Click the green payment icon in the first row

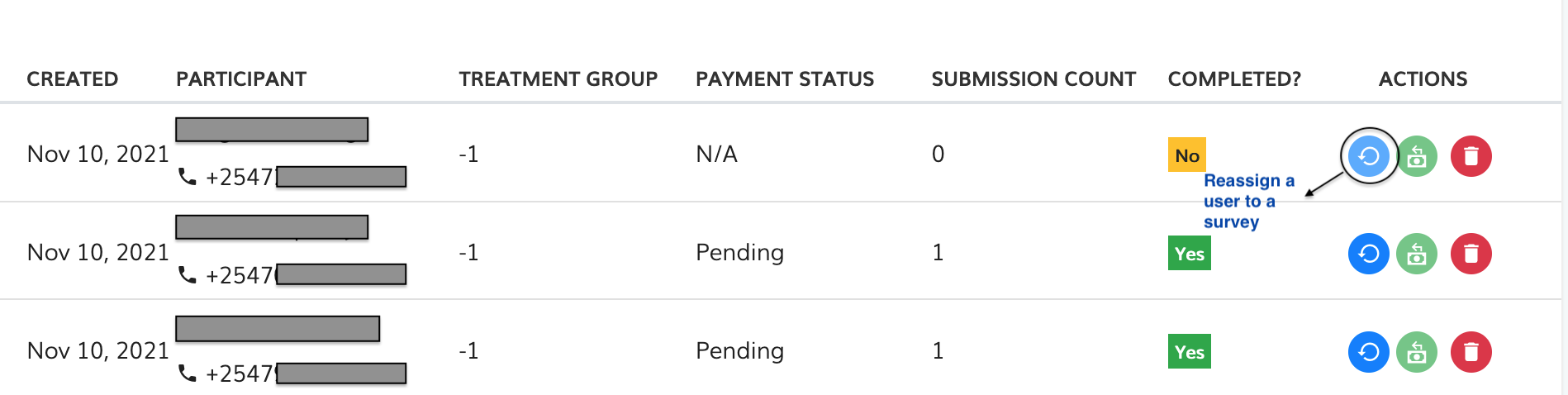pyautogui.click(x=1417, y=156)
